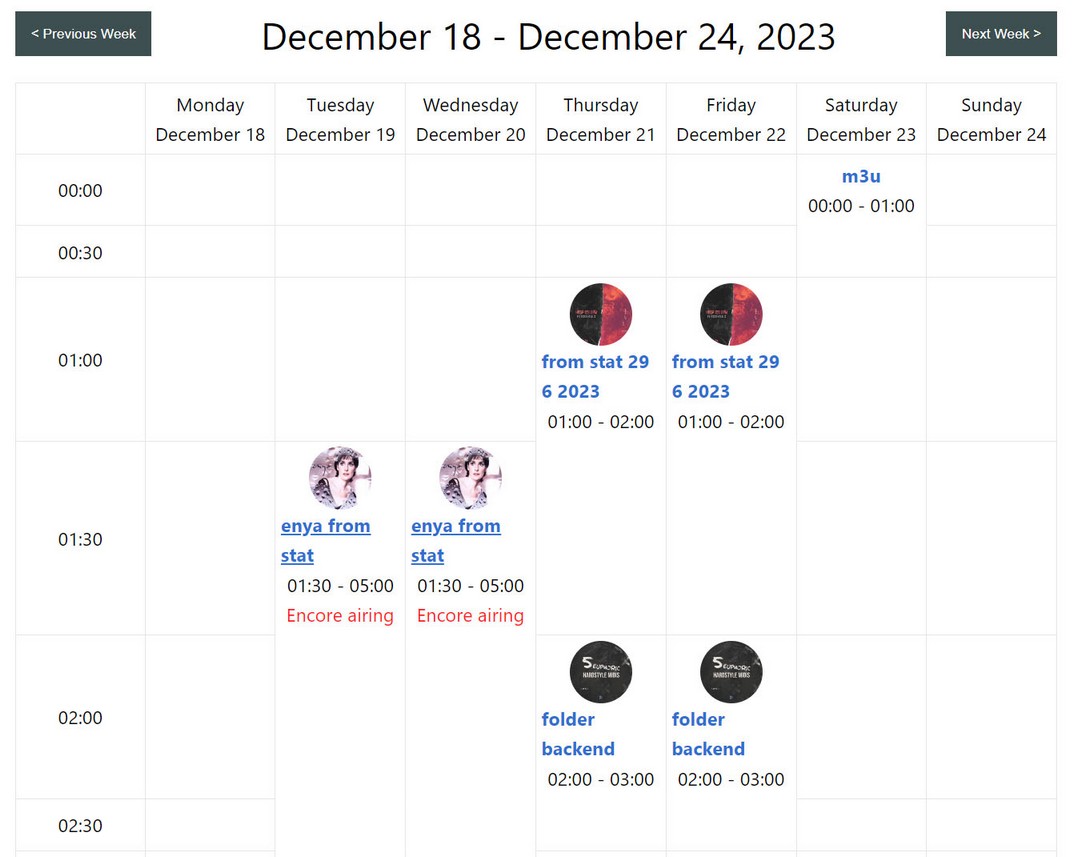
Task: Open Thursday's red album cover thumbnail
Action: (x=601, y=314)
